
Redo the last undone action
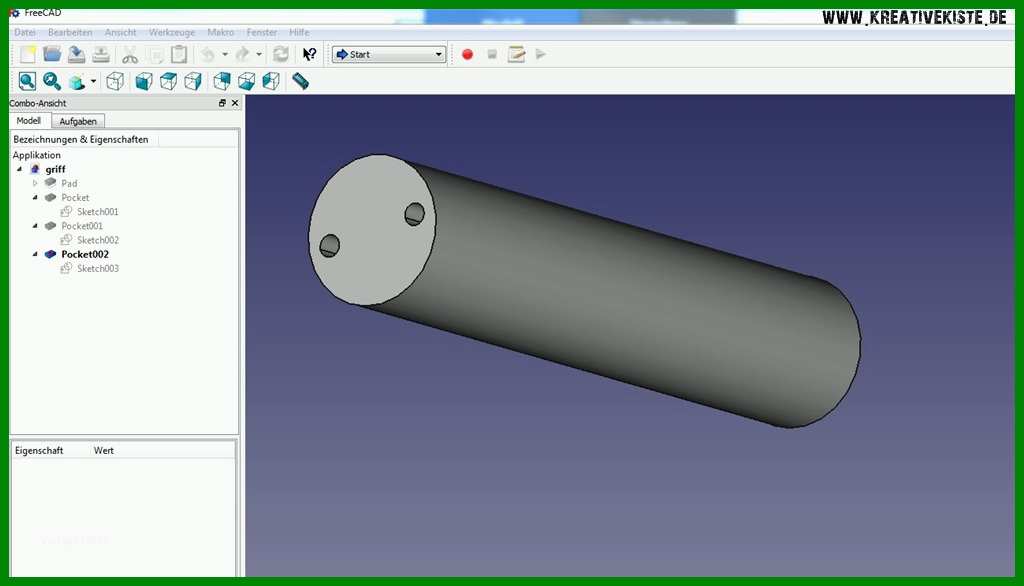click(x=242, y=54)
